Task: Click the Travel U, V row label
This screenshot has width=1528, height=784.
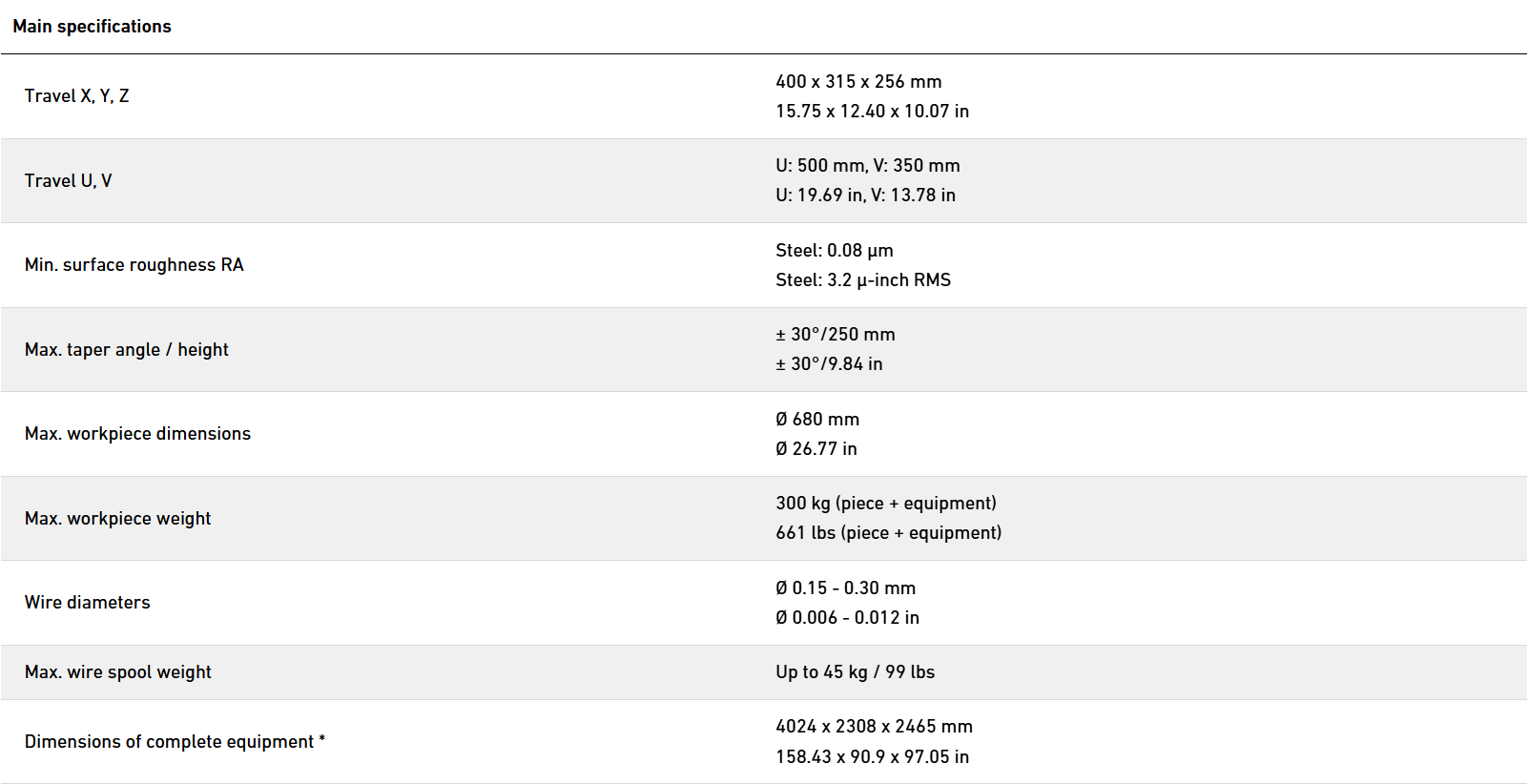Action: click(68, 181)
